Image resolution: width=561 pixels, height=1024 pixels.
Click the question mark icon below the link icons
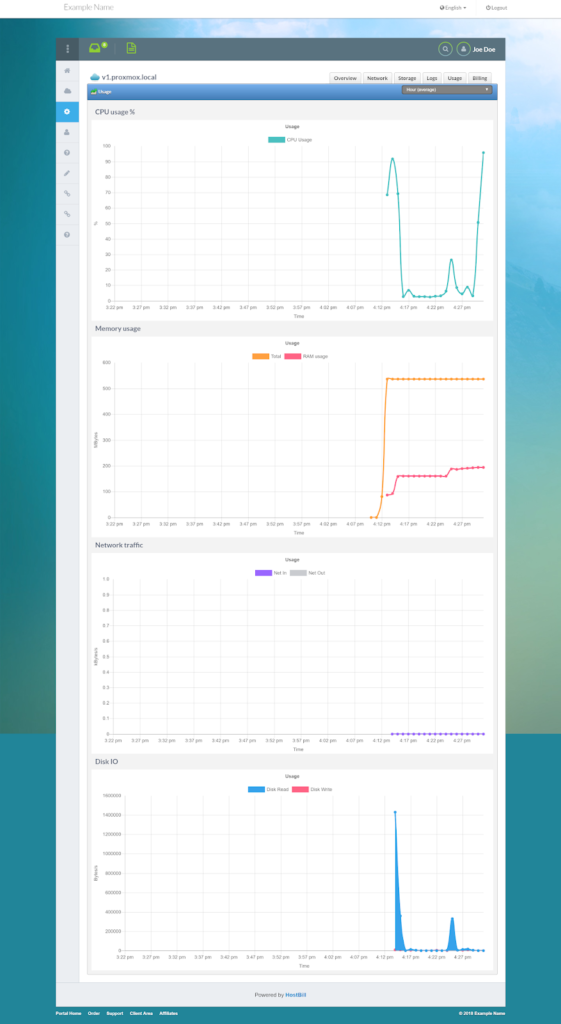click(x=67, y=234)
